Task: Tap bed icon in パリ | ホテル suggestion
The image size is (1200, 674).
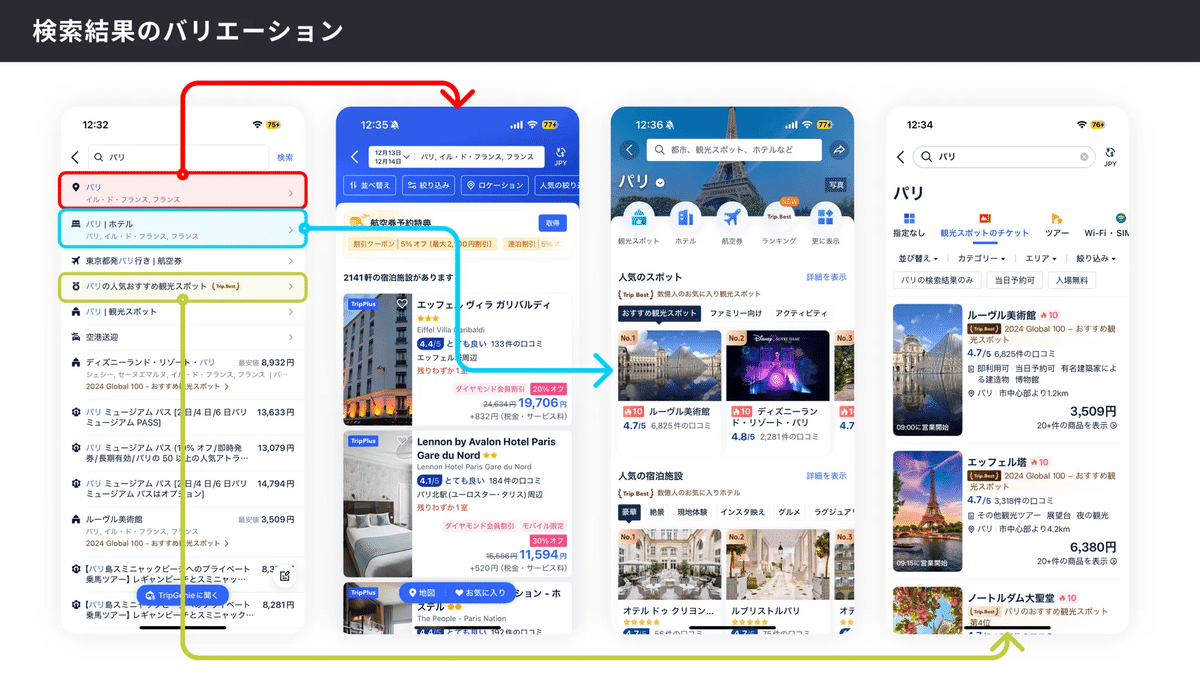Action: [76, 224]
